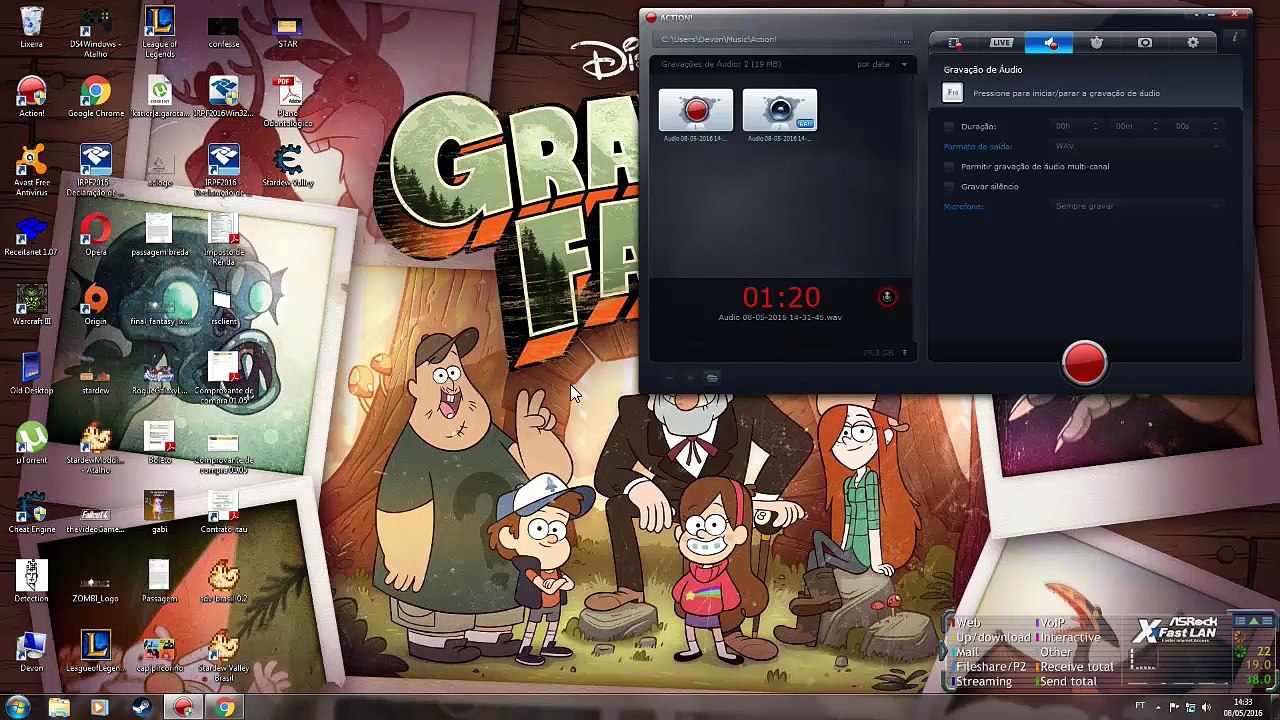Click the microphone icon beside the timer
The image size is (1280, 720).
click(x=887, y=297)
